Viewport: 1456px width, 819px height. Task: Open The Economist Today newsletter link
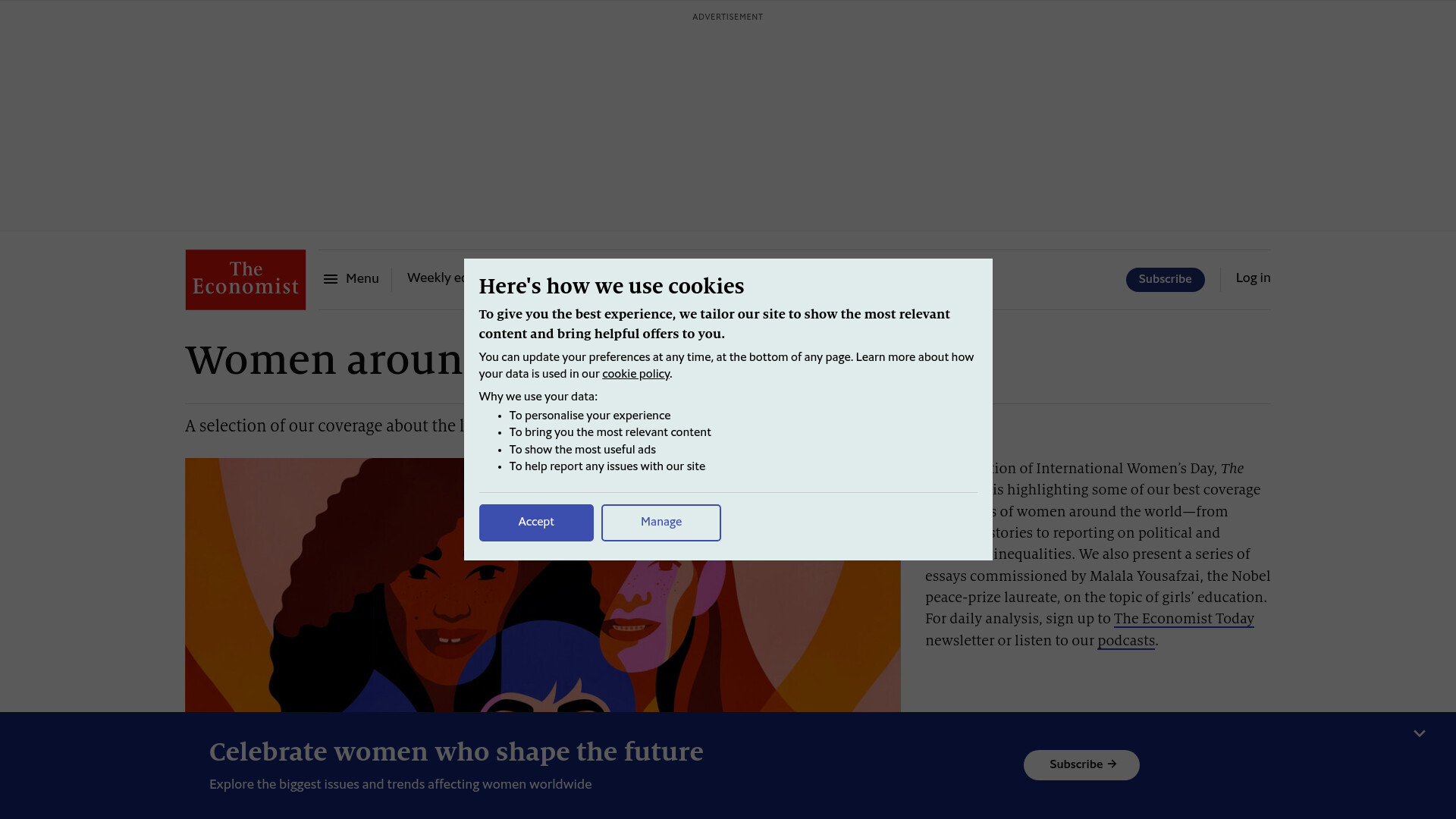click(x=1183, y=619)
